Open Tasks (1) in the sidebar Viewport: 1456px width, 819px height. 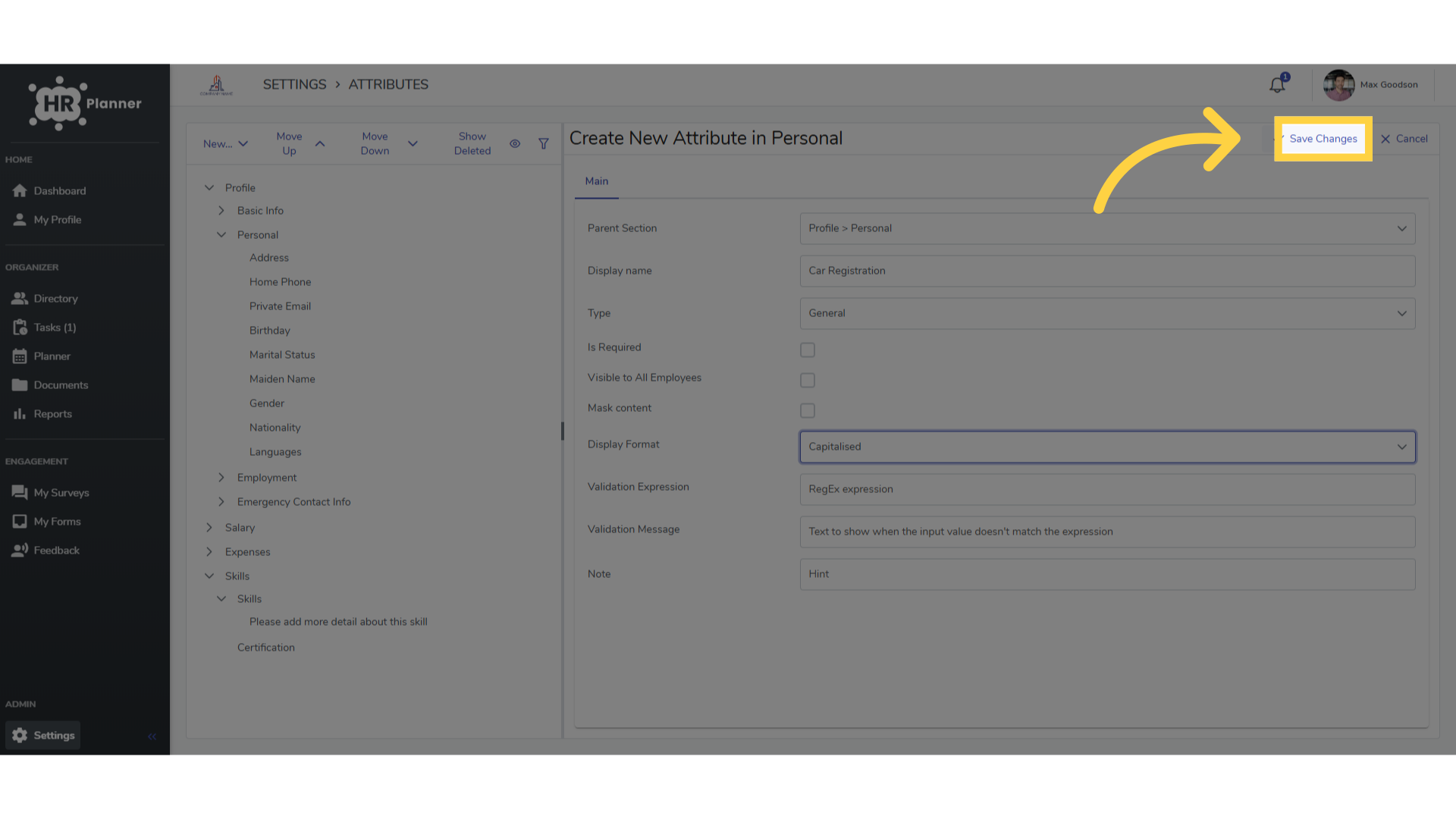pos(44,327)
